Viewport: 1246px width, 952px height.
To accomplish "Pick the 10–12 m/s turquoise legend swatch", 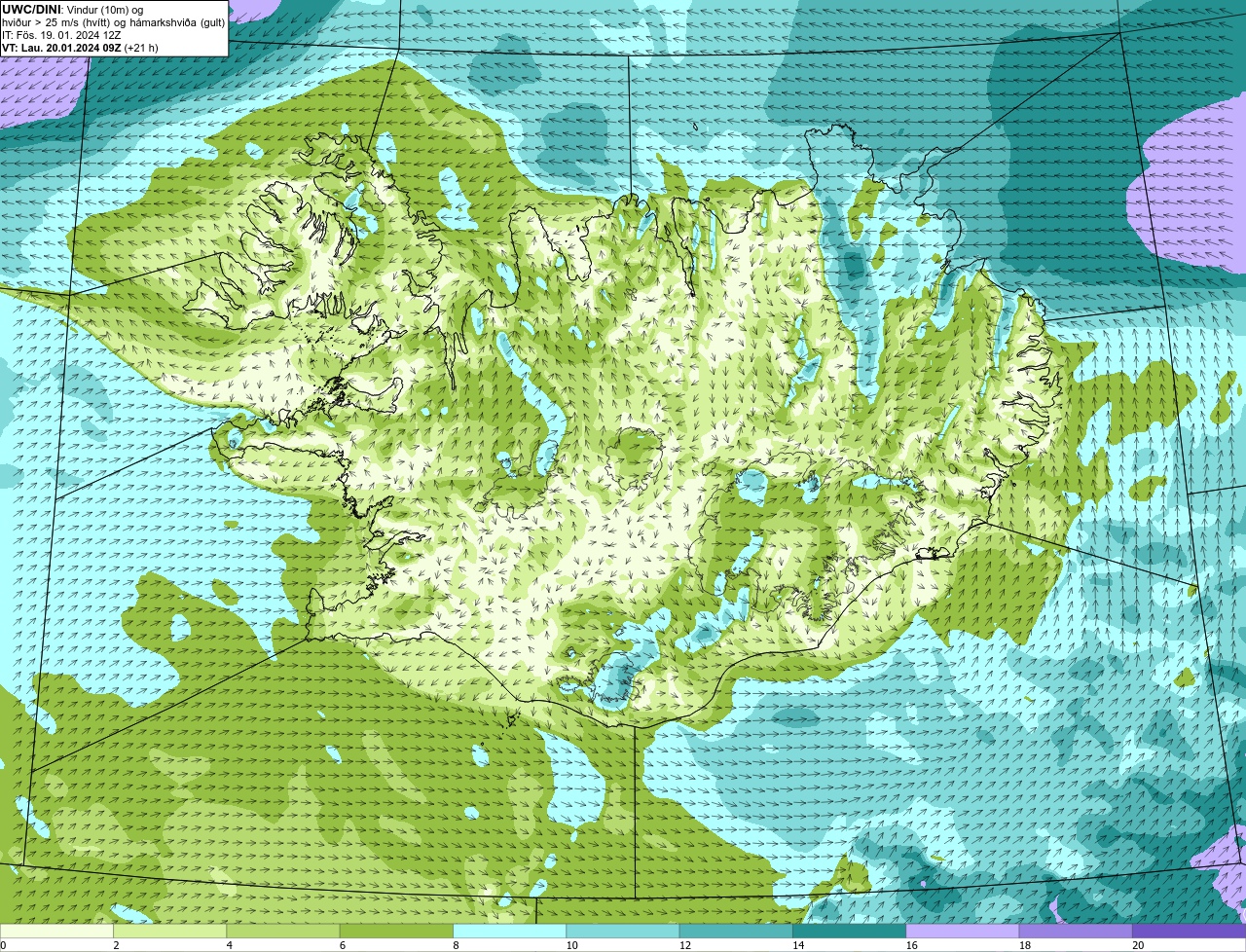I will click(623, 931).
